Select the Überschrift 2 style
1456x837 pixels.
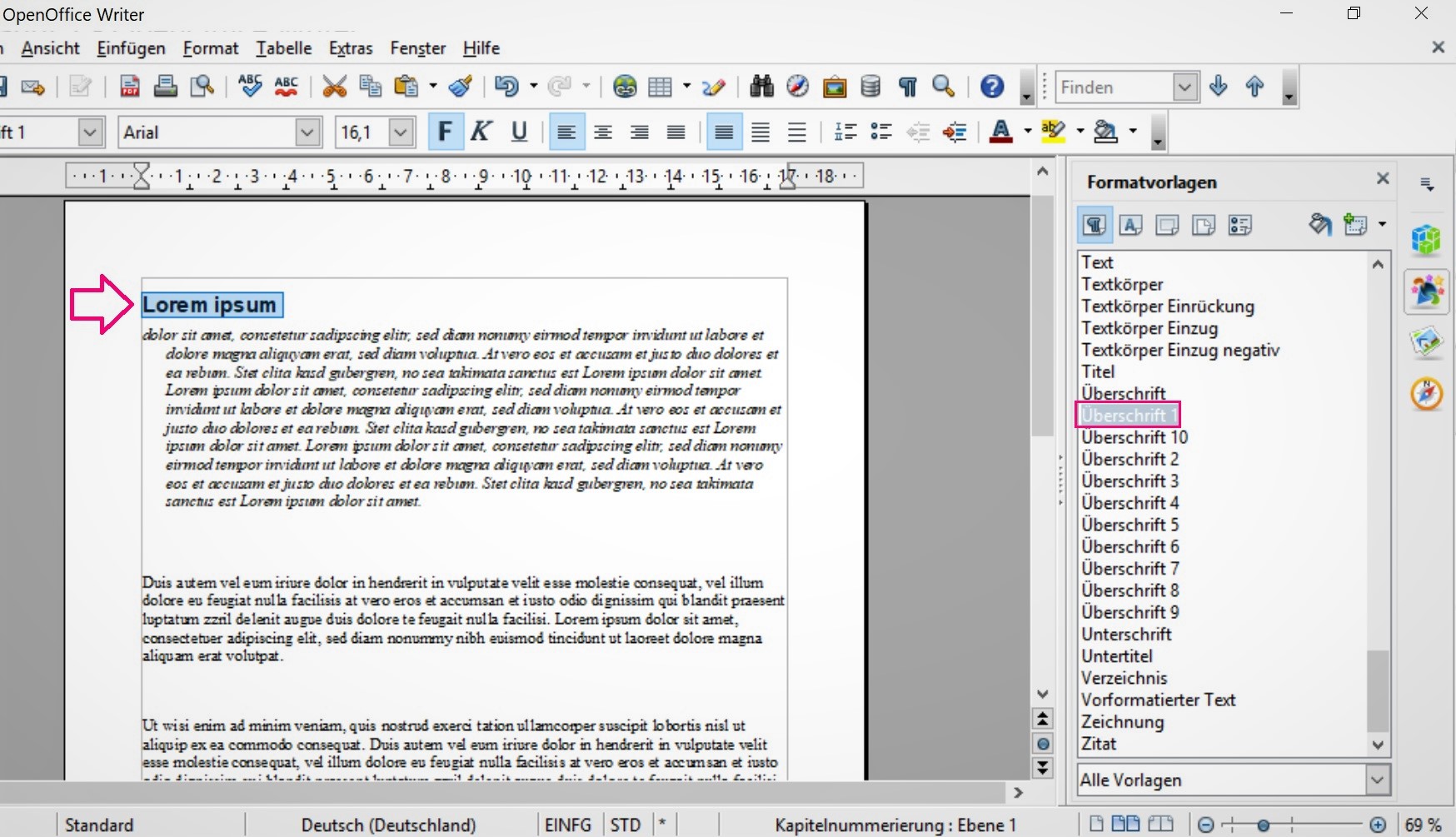pos(1129,459)
